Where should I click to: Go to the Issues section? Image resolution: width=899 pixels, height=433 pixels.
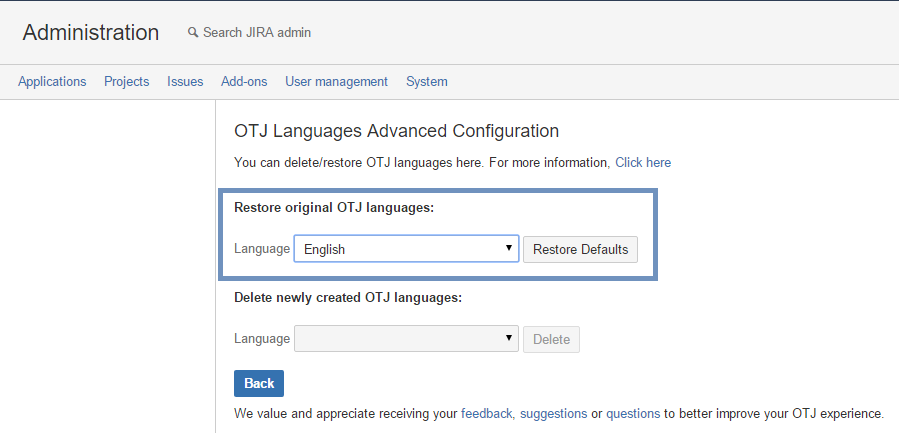(185, 81)
